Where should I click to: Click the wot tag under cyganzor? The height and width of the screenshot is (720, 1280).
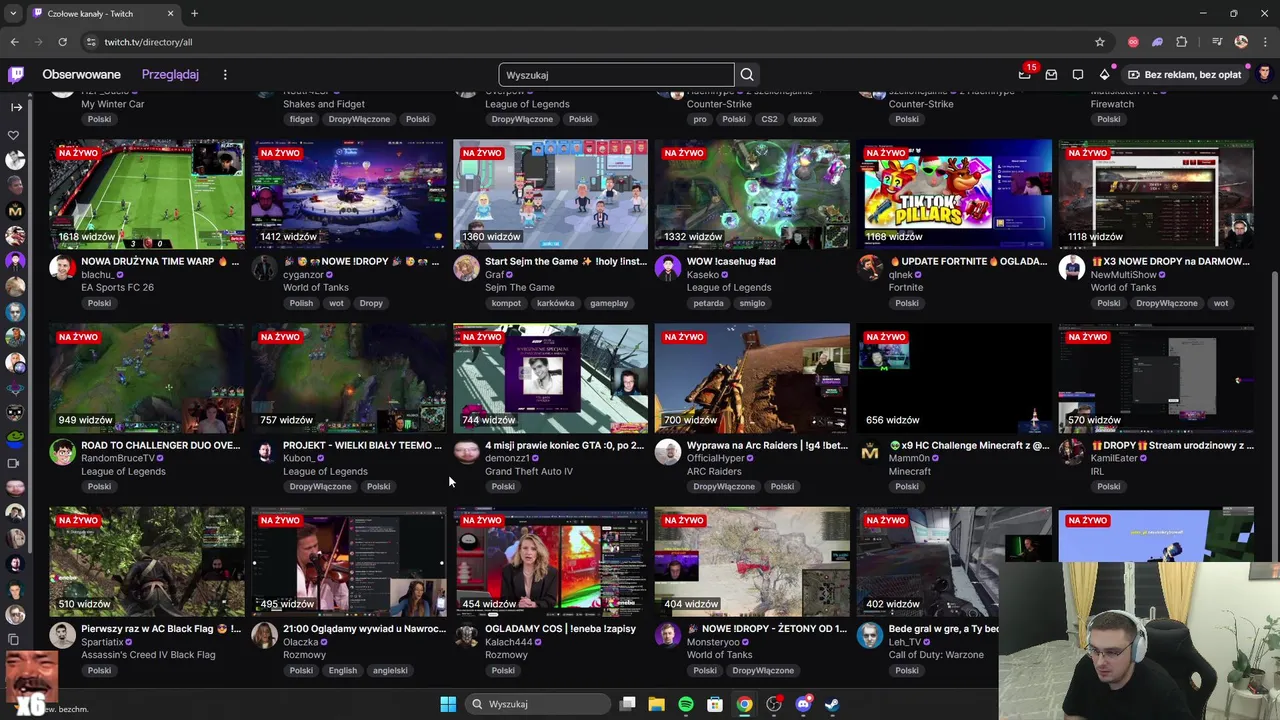click(336, 303)
